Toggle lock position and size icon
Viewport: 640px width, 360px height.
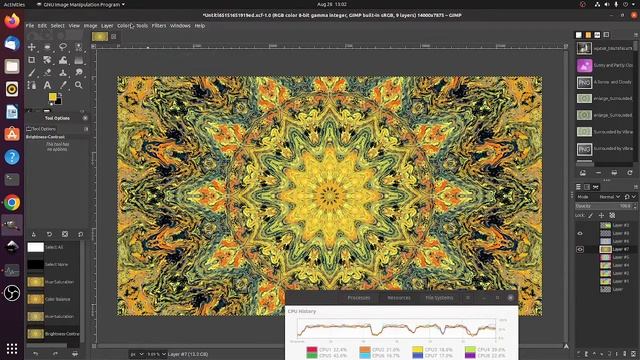[x=601, y=215]
